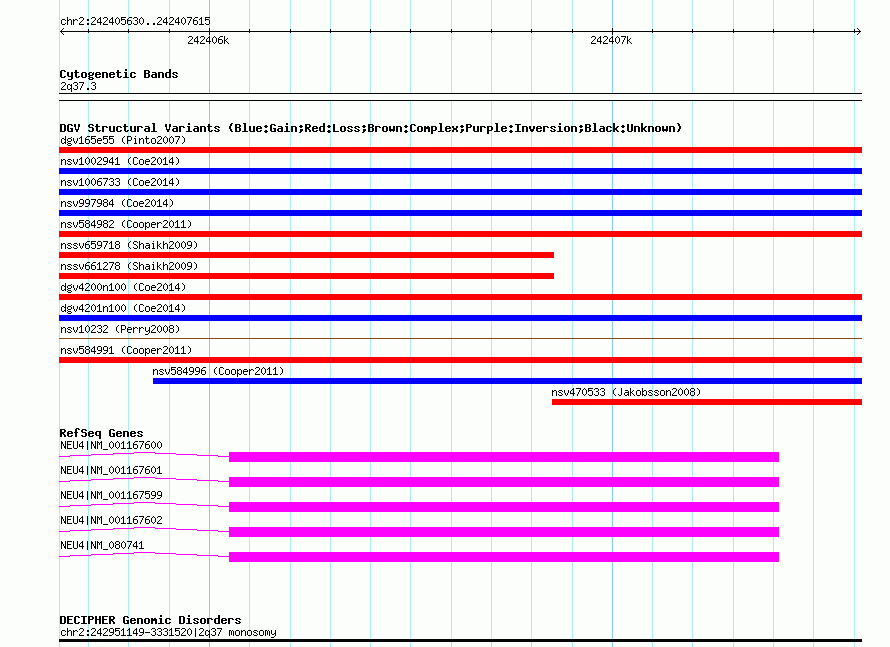Click the 'Cytogenetic Bands' track title
The height and width of the screenshot is (647, 890).
point(119,74)
